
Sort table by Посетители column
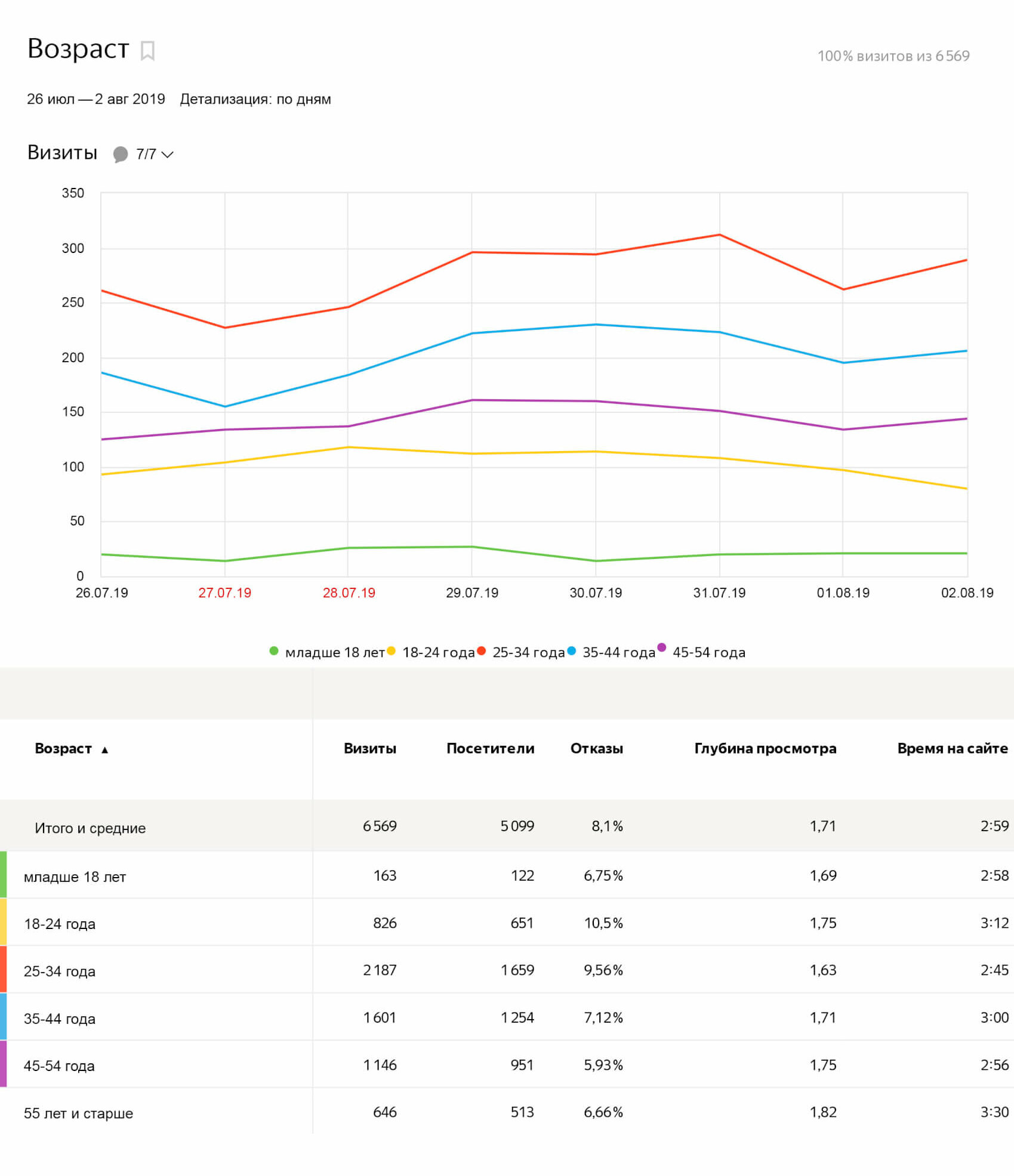coord(490,748)
